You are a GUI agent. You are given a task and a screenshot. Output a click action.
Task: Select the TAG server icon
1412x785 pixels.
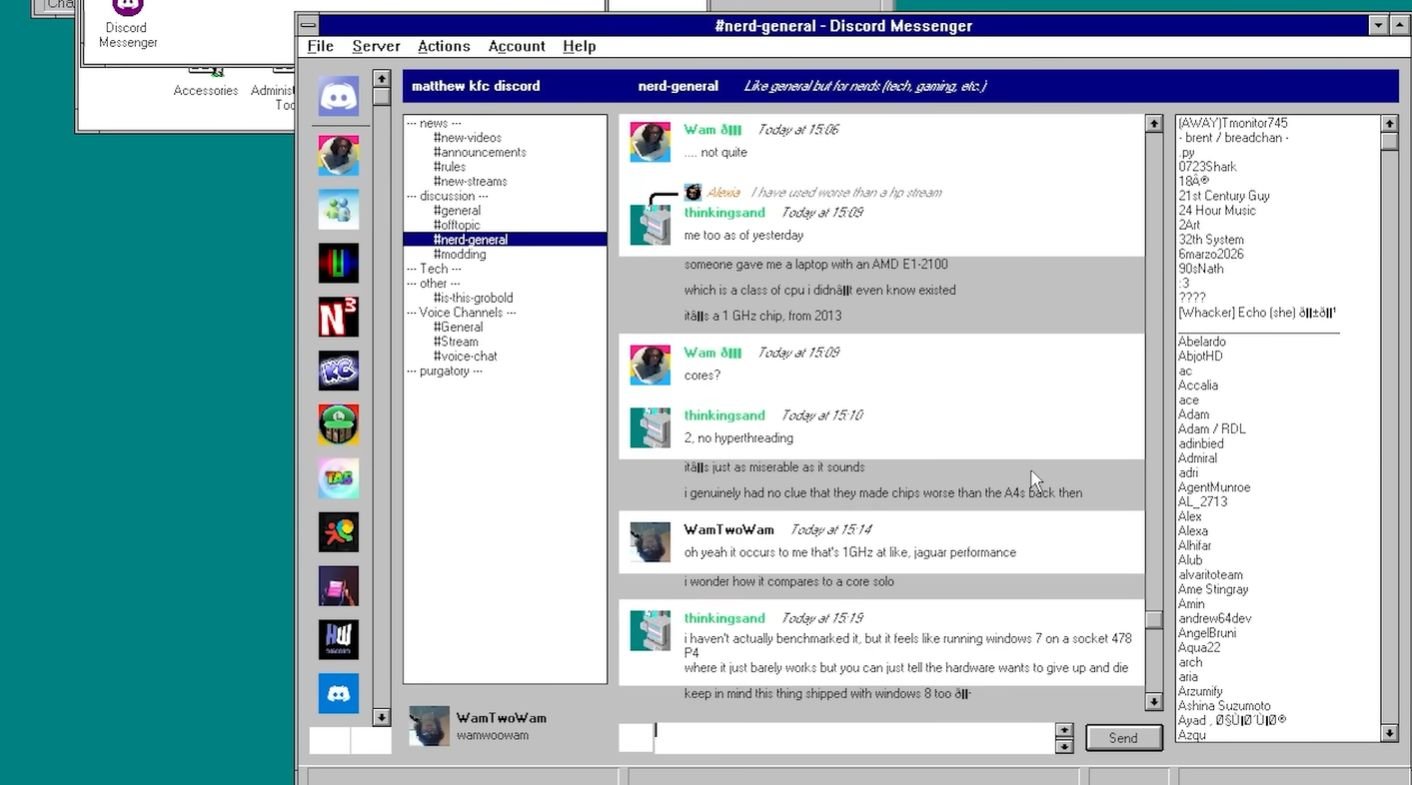[338, 478]
